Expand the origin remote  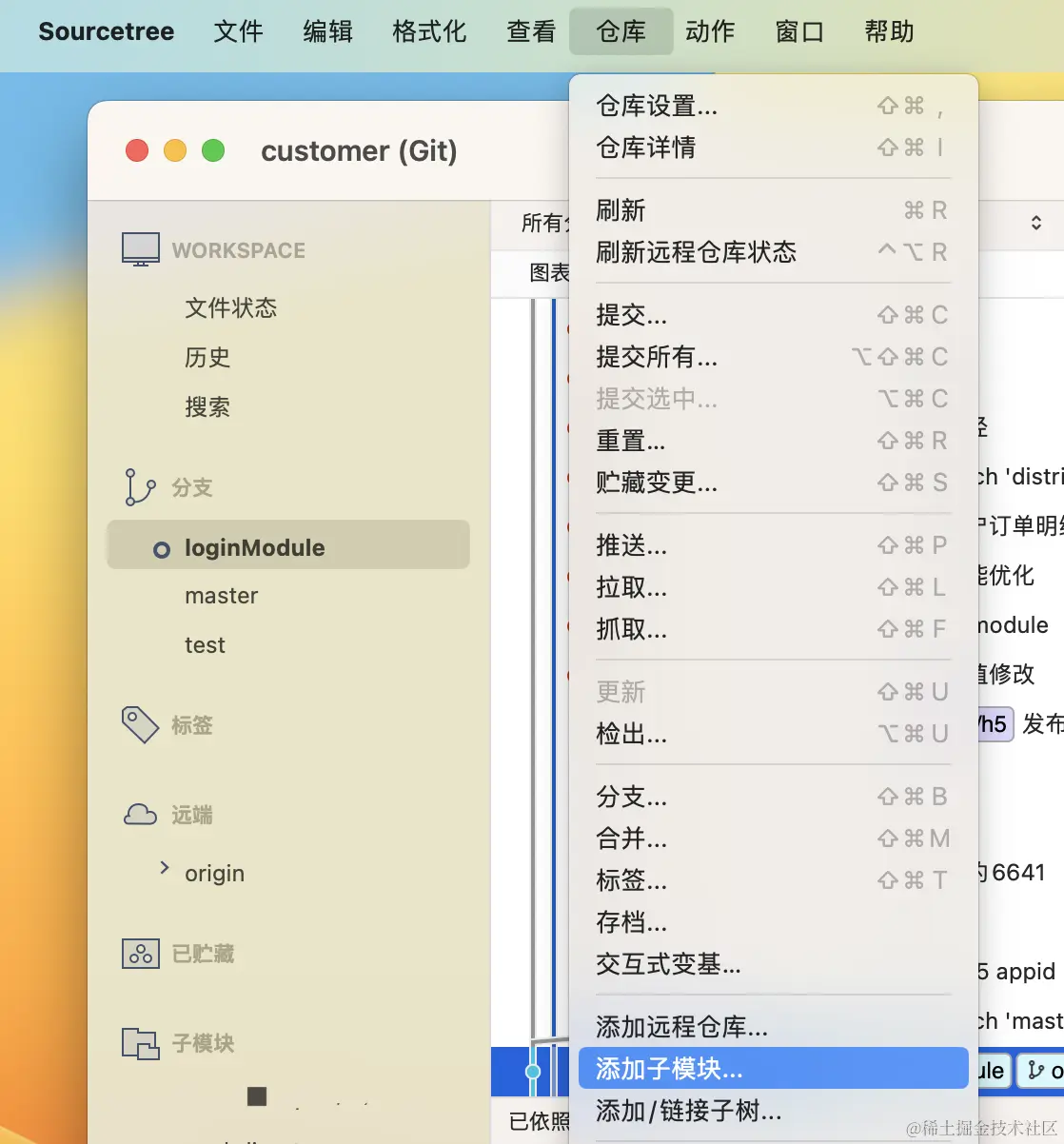(165, 867)
